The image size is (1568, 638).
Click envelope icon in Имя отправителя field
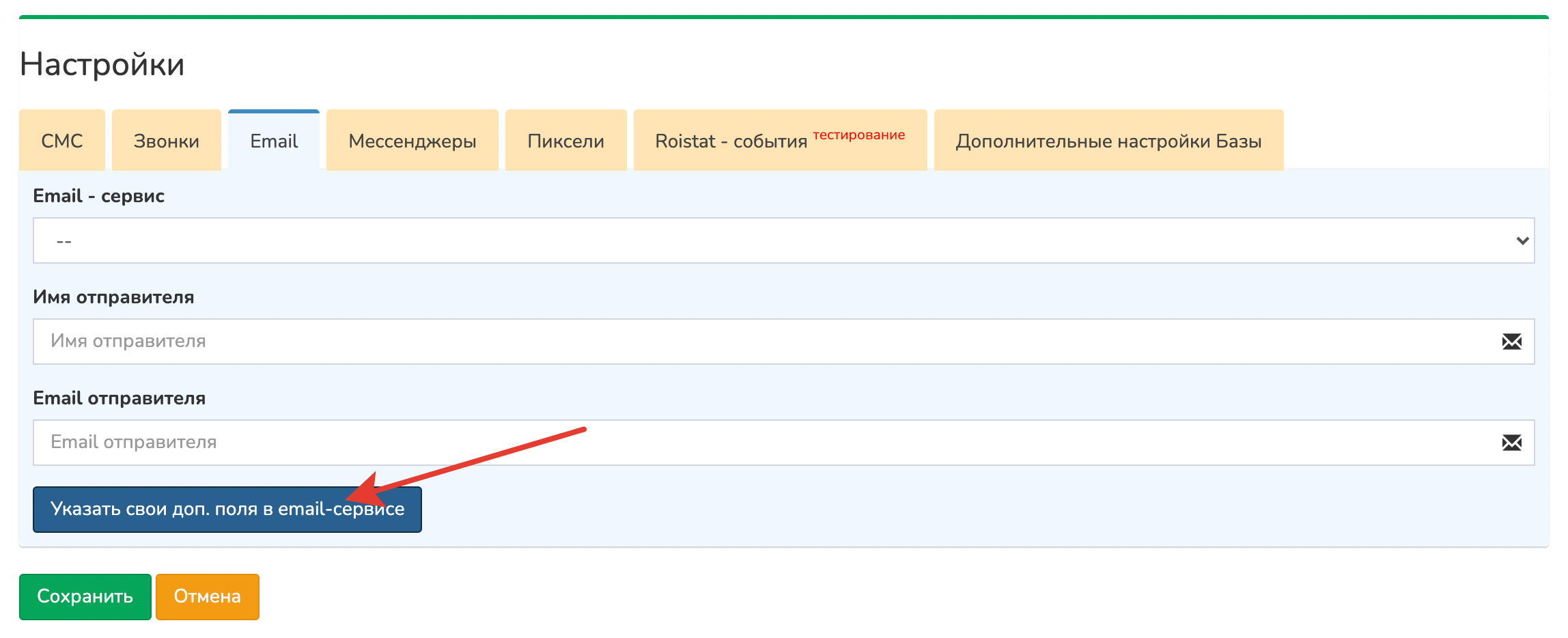(x=1512, y=342)
